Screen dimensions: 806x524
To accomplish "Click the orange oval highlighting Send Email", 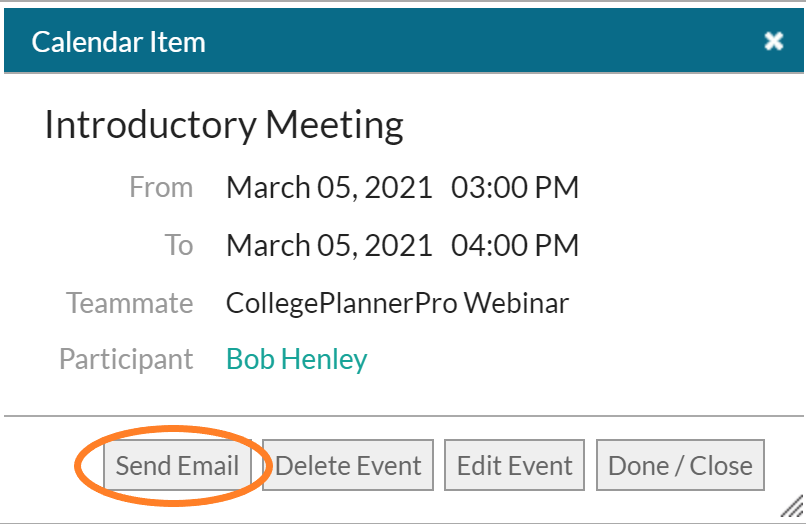I will click(173, 465).
